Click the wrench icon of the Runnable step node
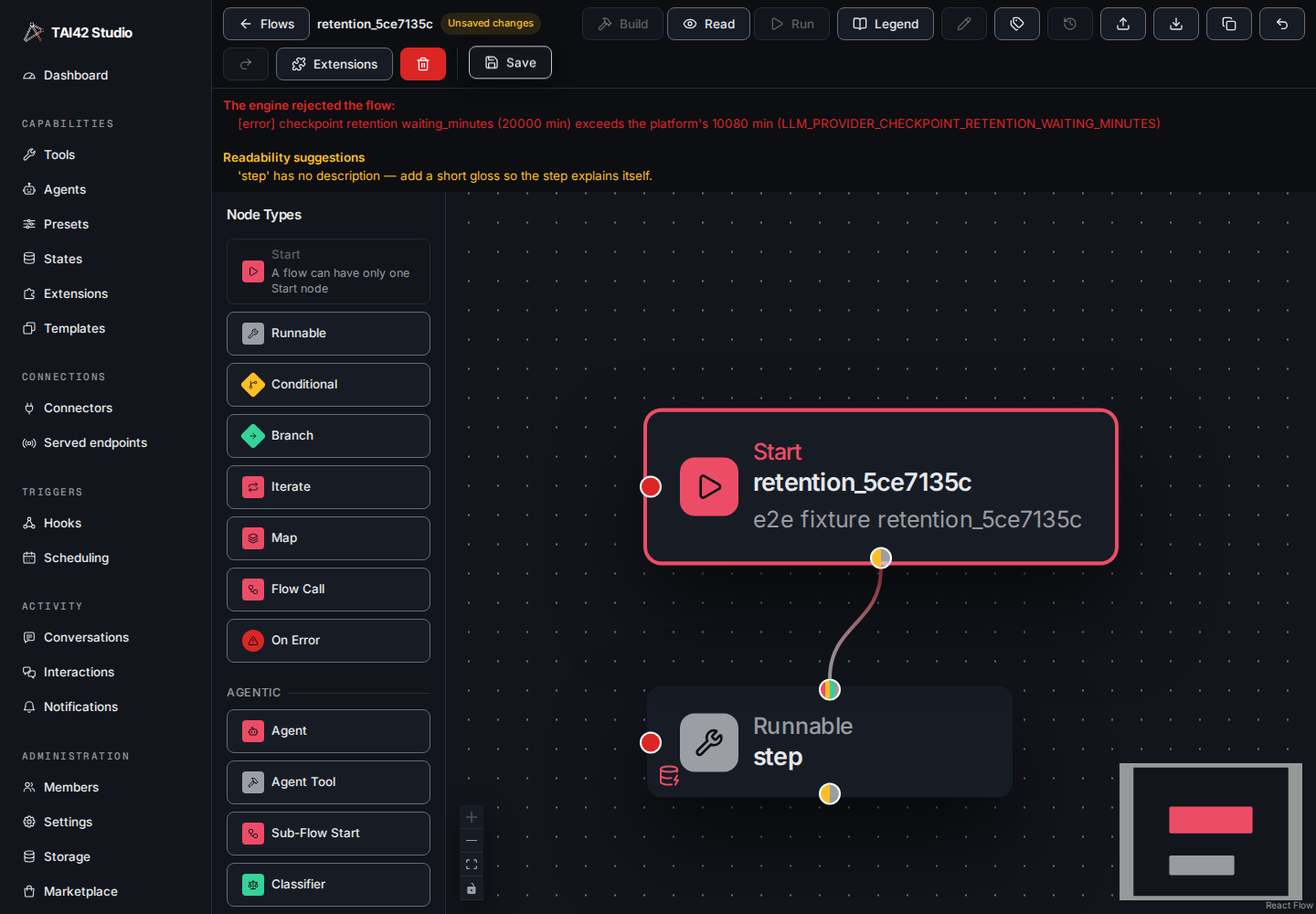Viewport: 1316px width, 914px height. [x=709, y=742]
